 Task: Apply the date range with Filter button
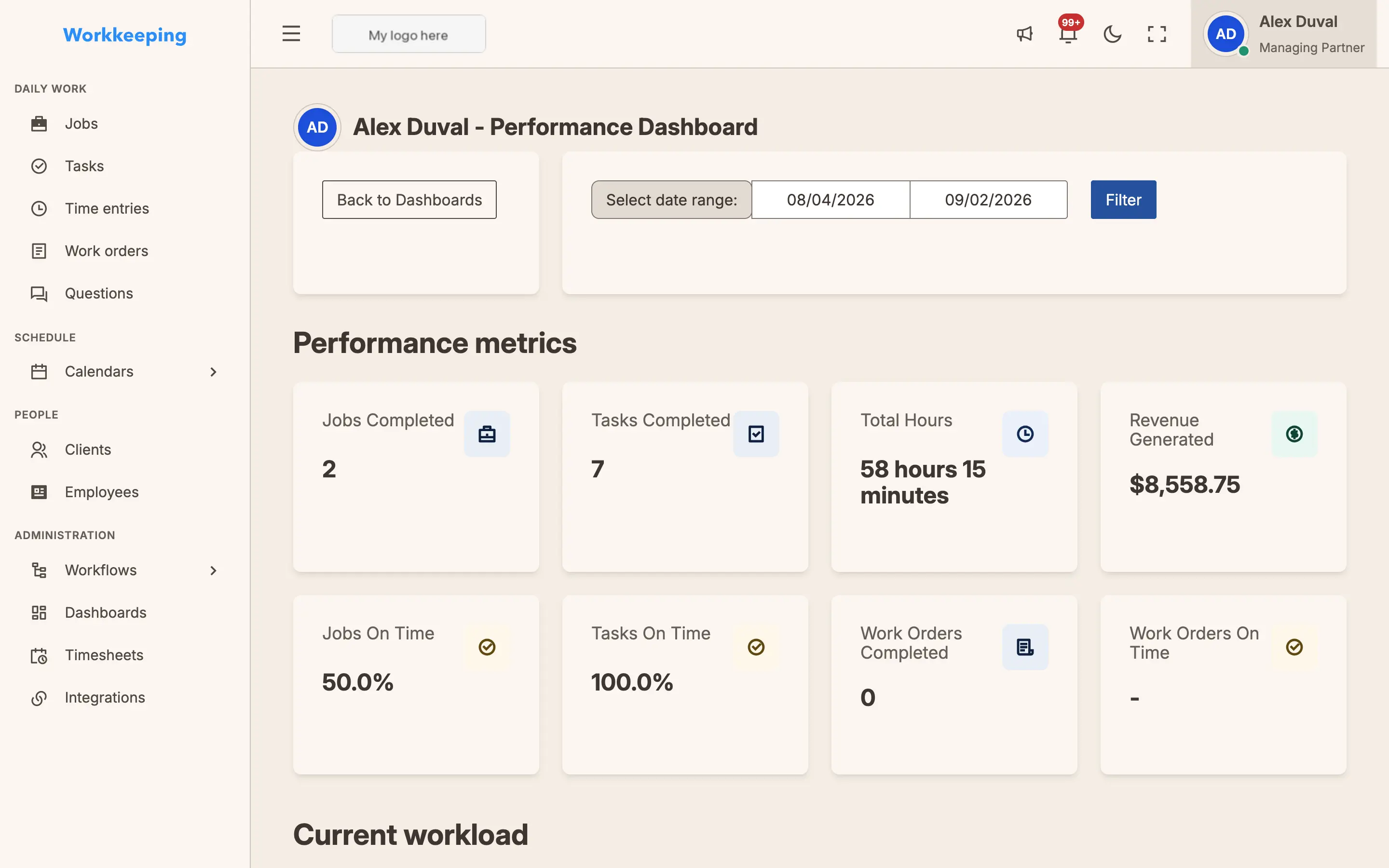coord(1123,200)
